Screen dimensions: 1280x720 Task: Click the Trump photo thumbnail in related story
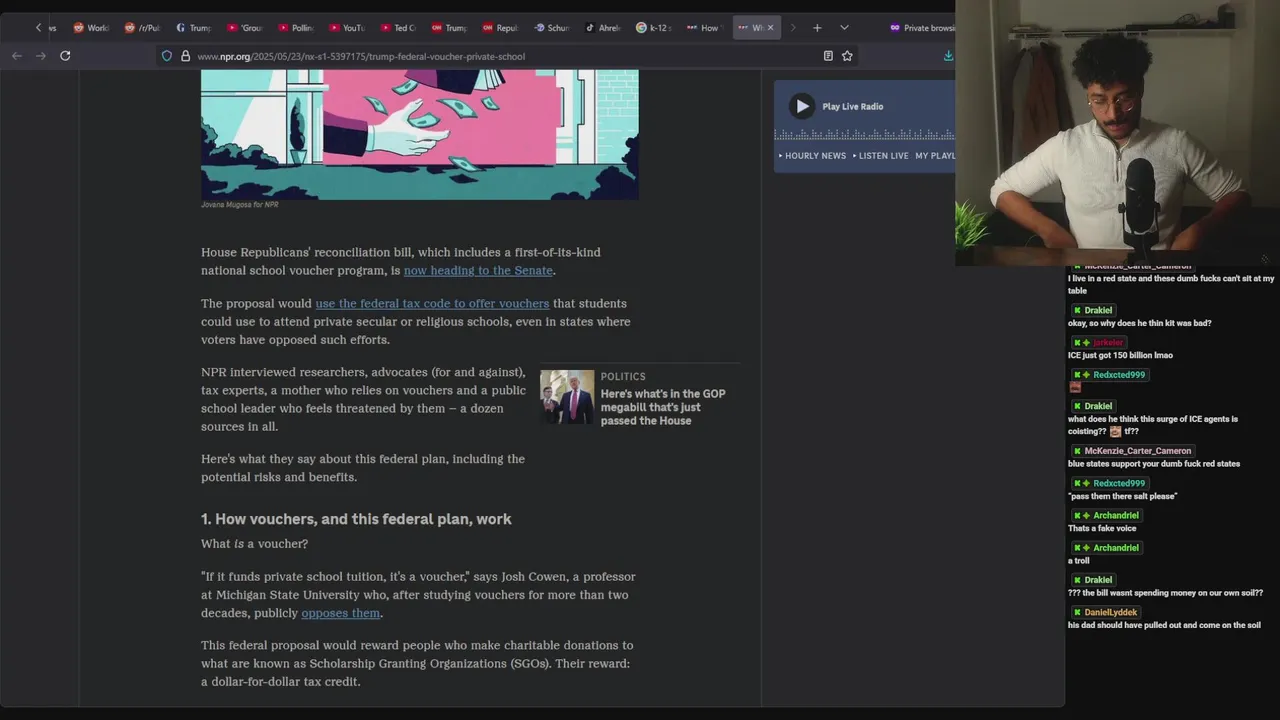coord(567,397)
